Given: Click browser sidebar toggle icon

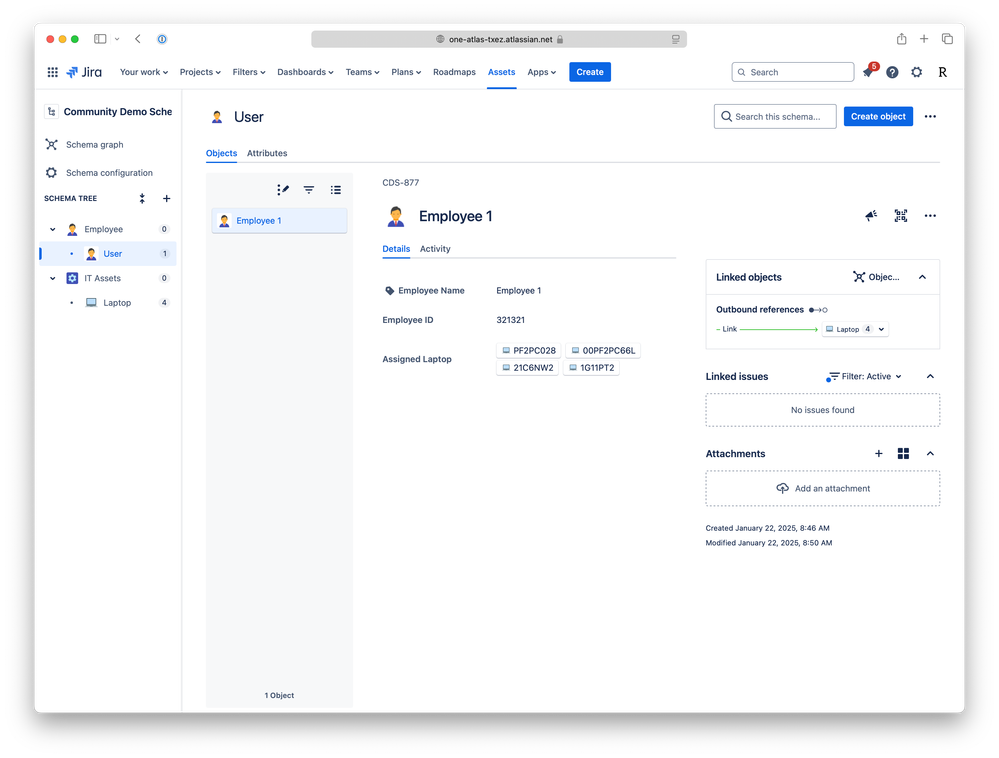Looking at the screenshot, I should point(100,39).
